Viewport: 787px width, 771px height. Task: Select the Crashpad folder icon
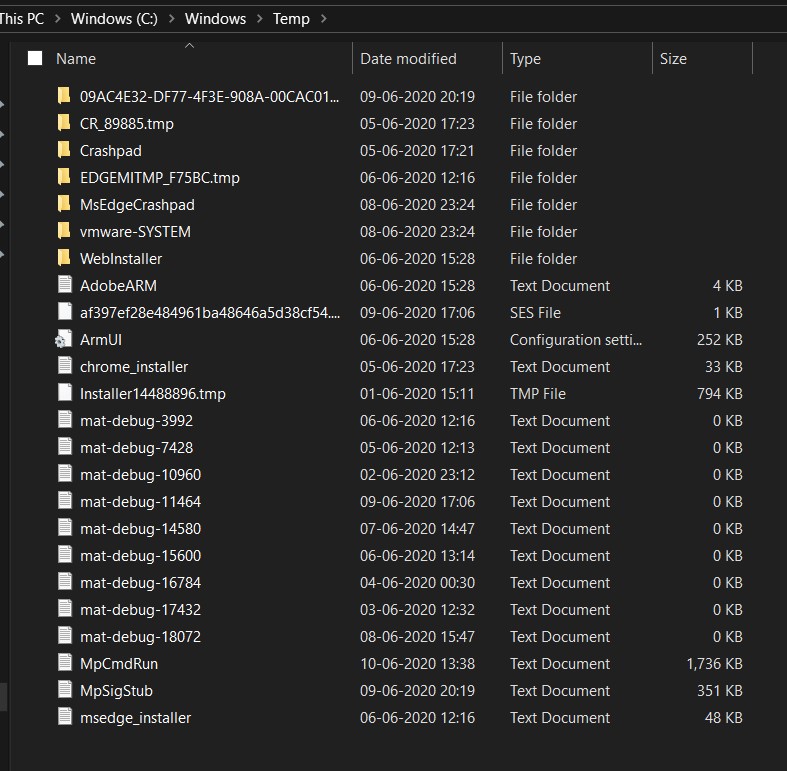[x=64, y=150]
